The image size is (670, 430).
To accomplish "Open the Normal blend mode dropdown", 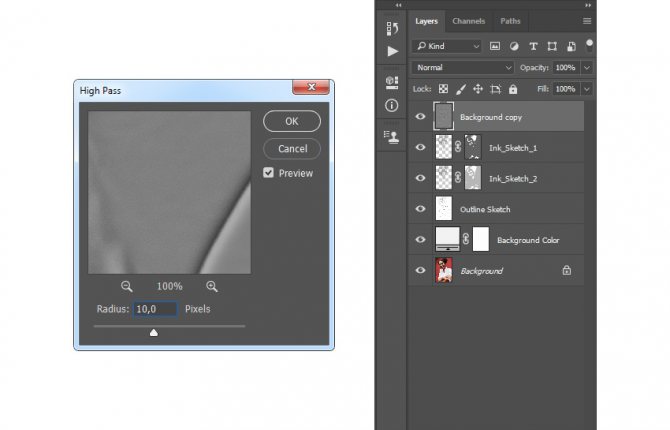I will (x=463, y=68).
